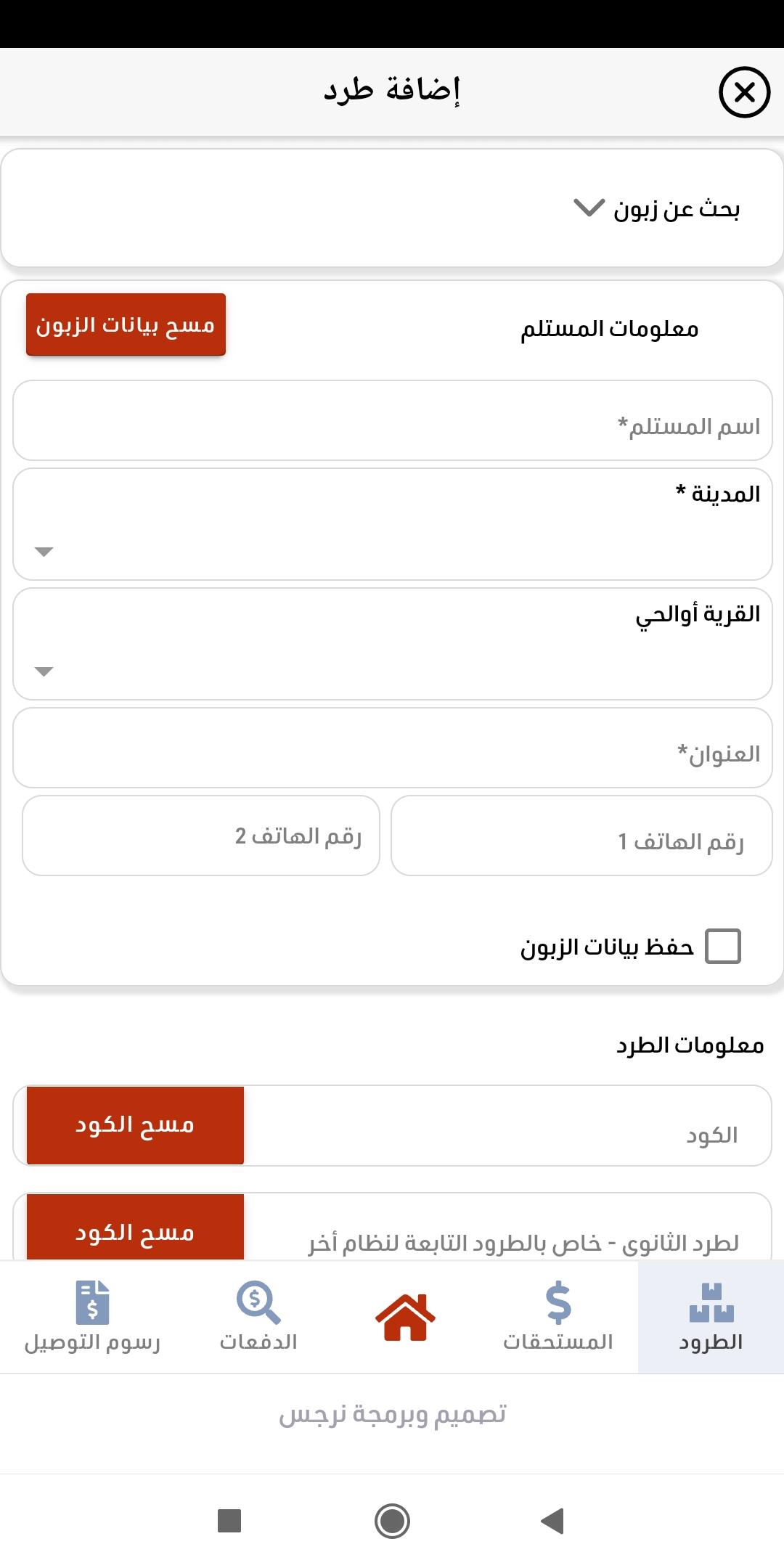
Task: Click مسح الكود button for secondary package
Action: click(x=135, y=1227)
